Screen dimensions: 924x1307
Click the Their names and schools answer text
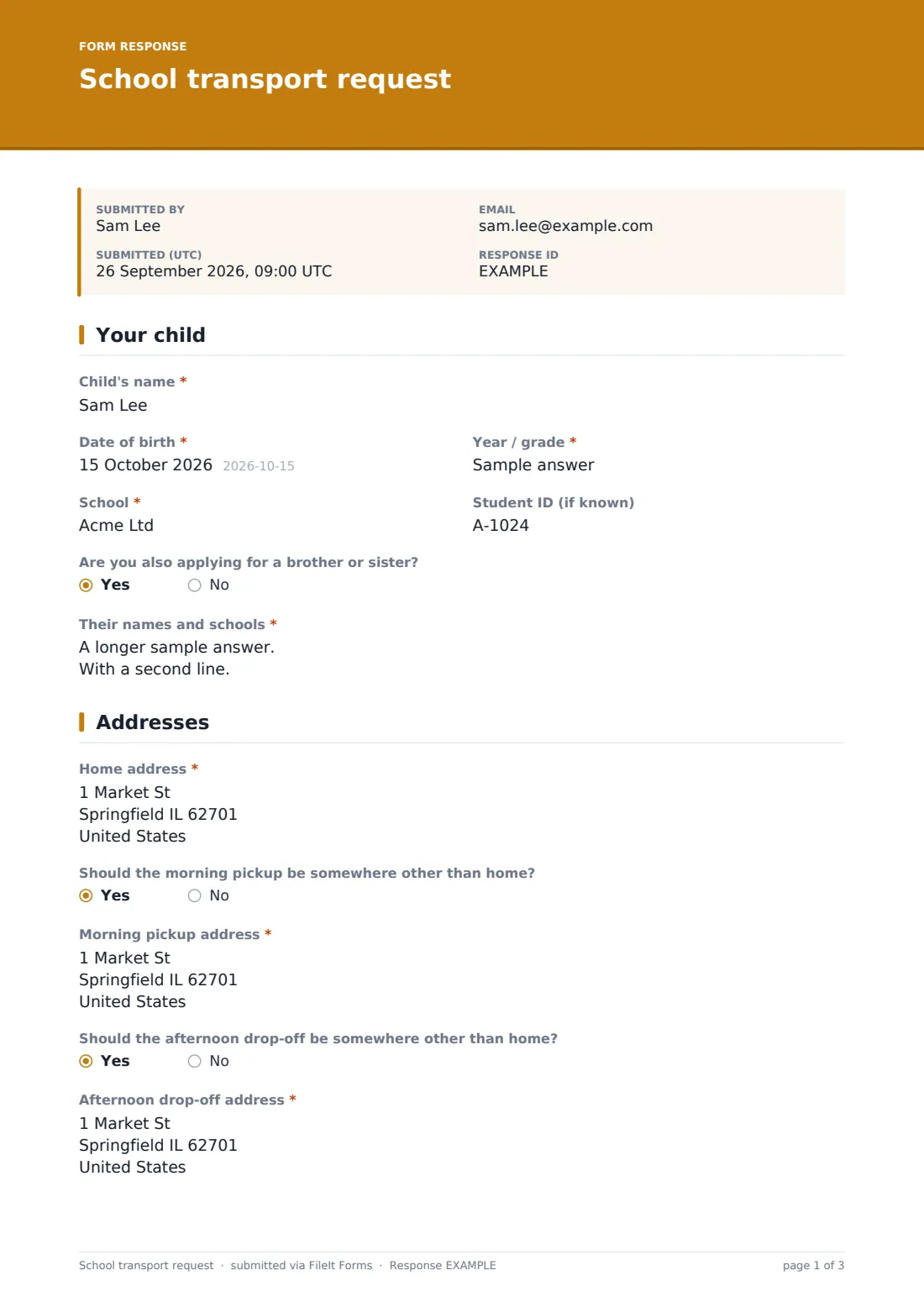[176, 659]
